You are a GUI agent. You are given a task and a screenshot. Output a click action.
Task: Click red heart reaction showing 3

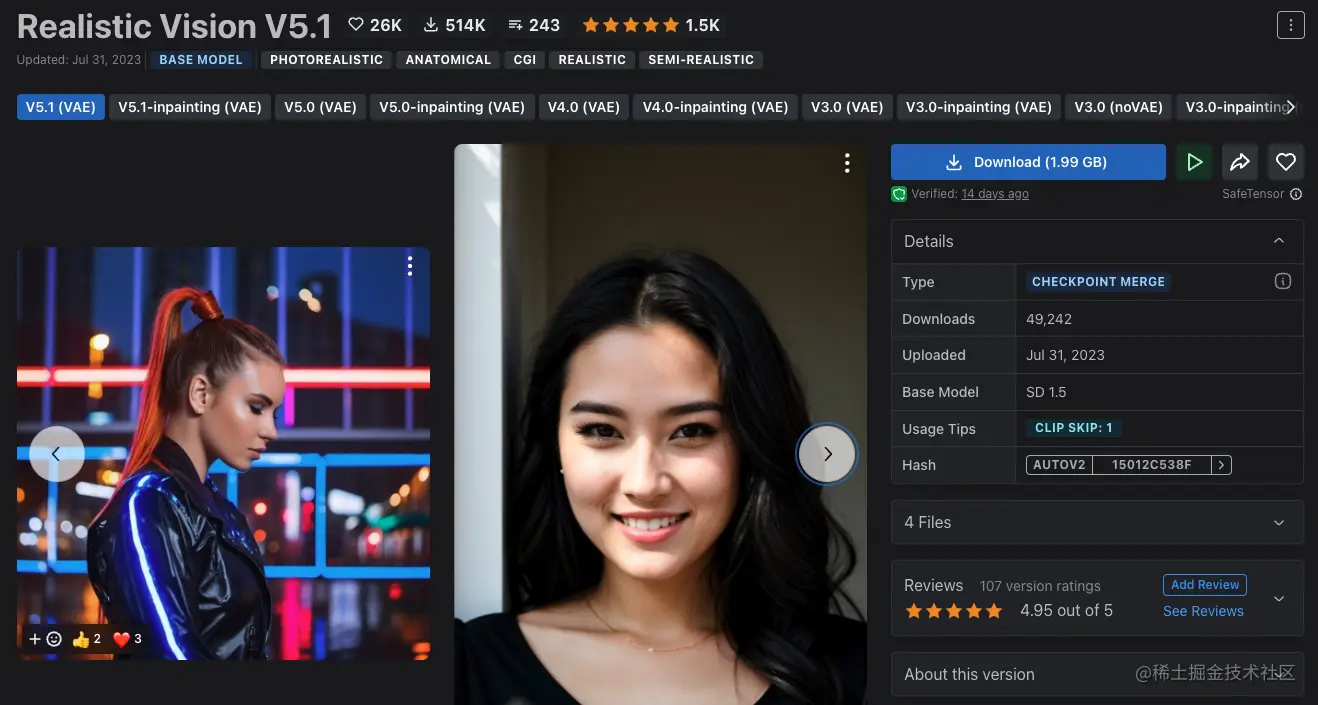127,639
